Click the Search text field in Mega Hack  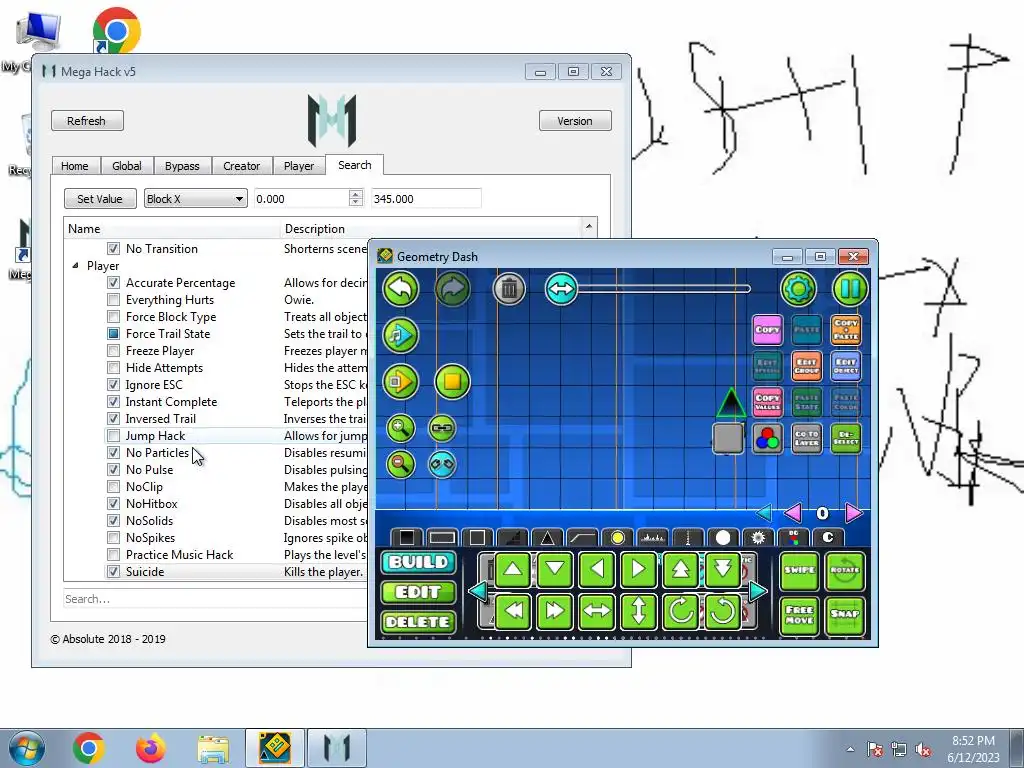tap(216, 599)
